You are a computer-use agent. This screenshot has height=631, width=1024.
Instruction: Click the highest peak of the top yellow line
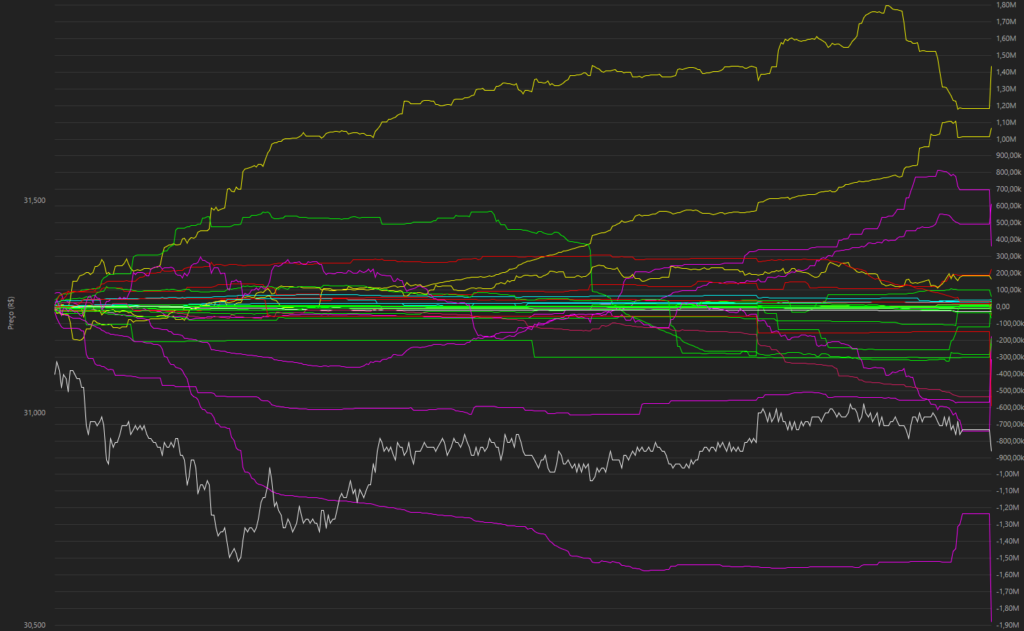click(886, 6)
